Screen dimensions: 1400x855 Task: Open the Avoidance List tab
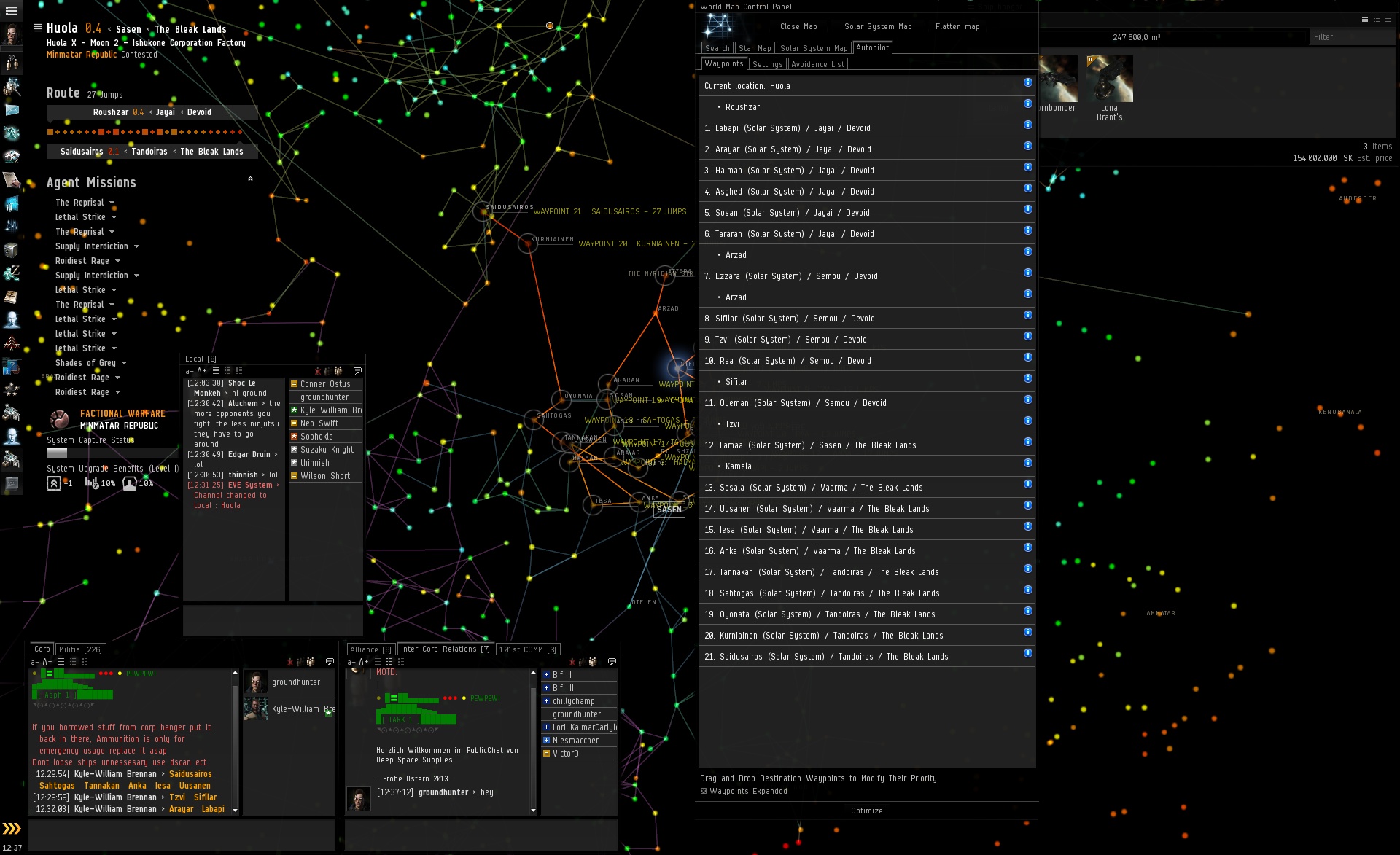coord(817,64)
